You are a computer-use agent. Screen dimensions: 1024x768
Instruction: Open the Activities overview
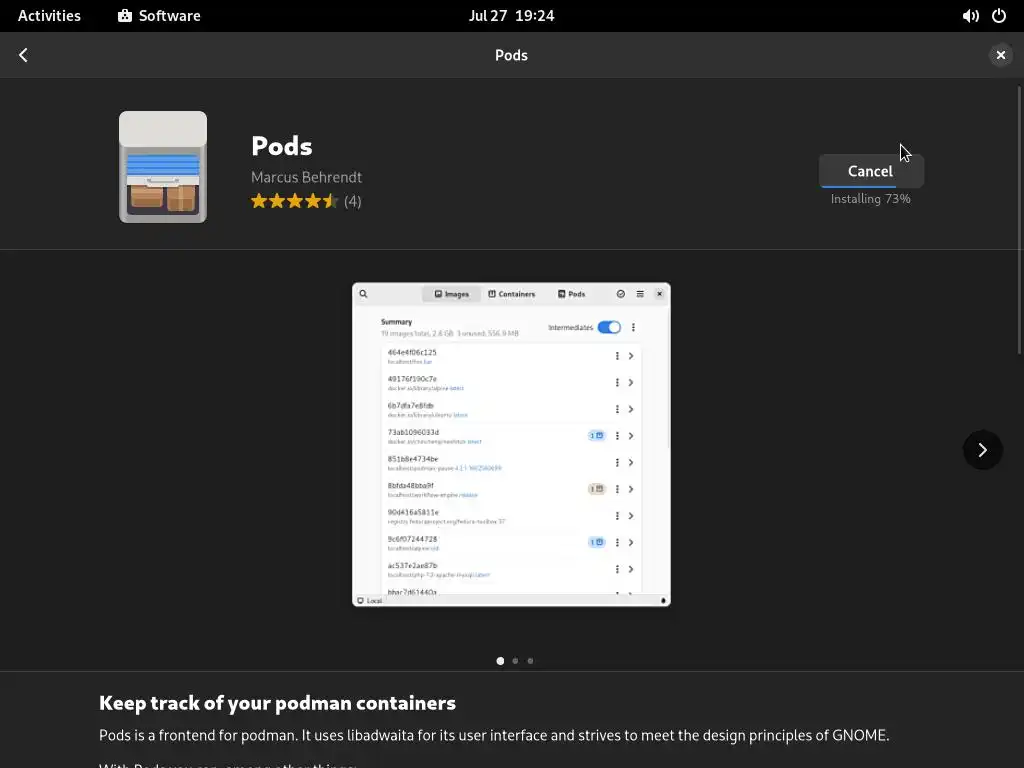[49, 16]
